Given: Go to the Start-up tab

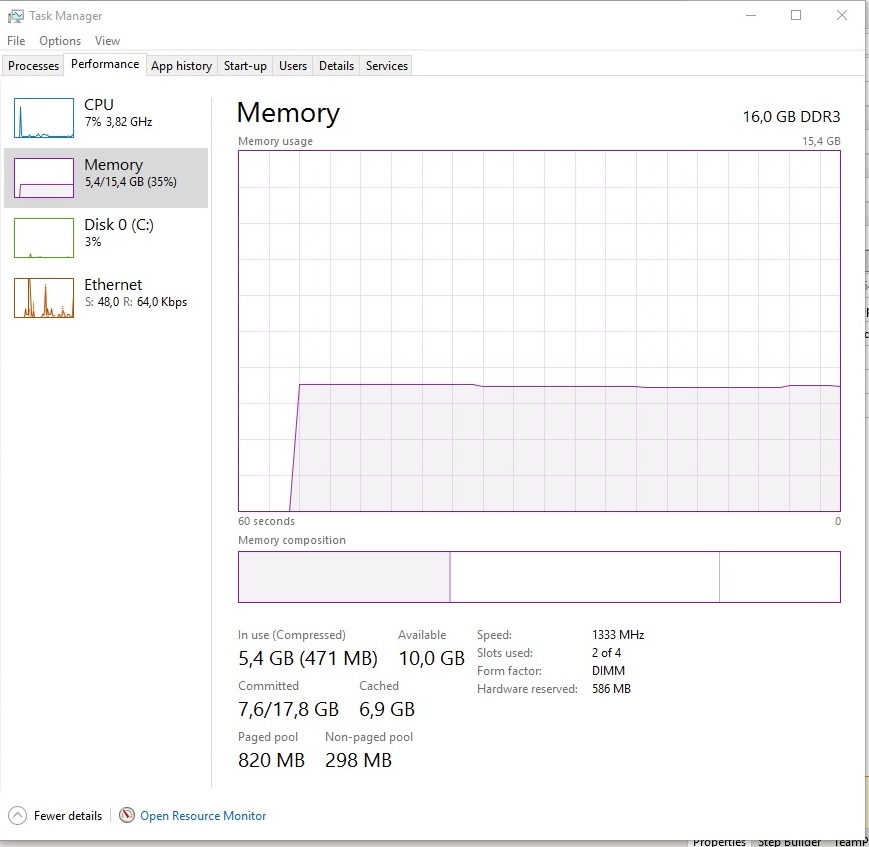Looking at the screenshot, I should 245,66.
